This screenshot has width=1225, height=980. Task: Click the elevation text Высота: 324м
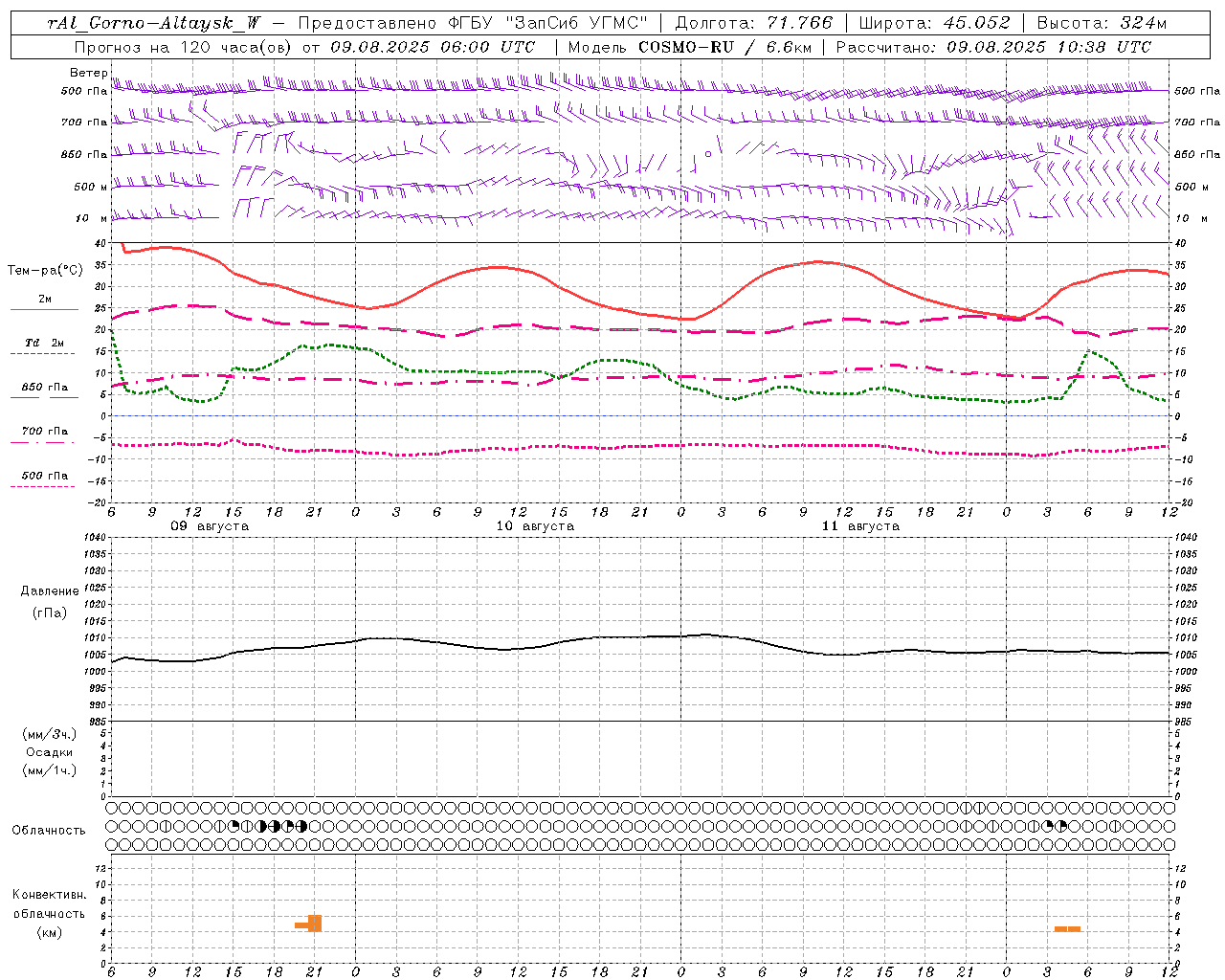(1102, 23)
